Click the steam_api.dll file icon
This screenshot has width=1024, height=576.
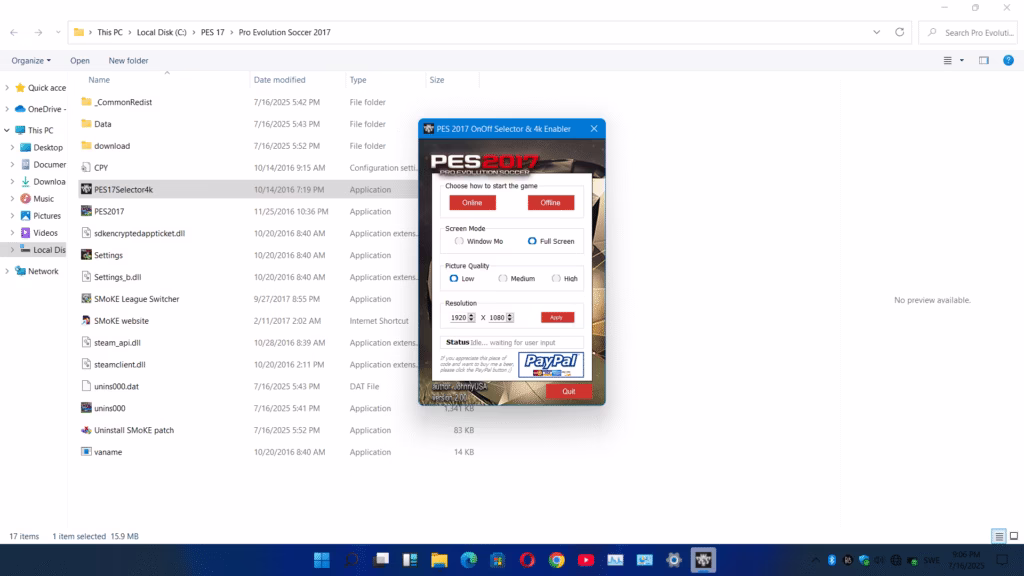coord(86,342)
